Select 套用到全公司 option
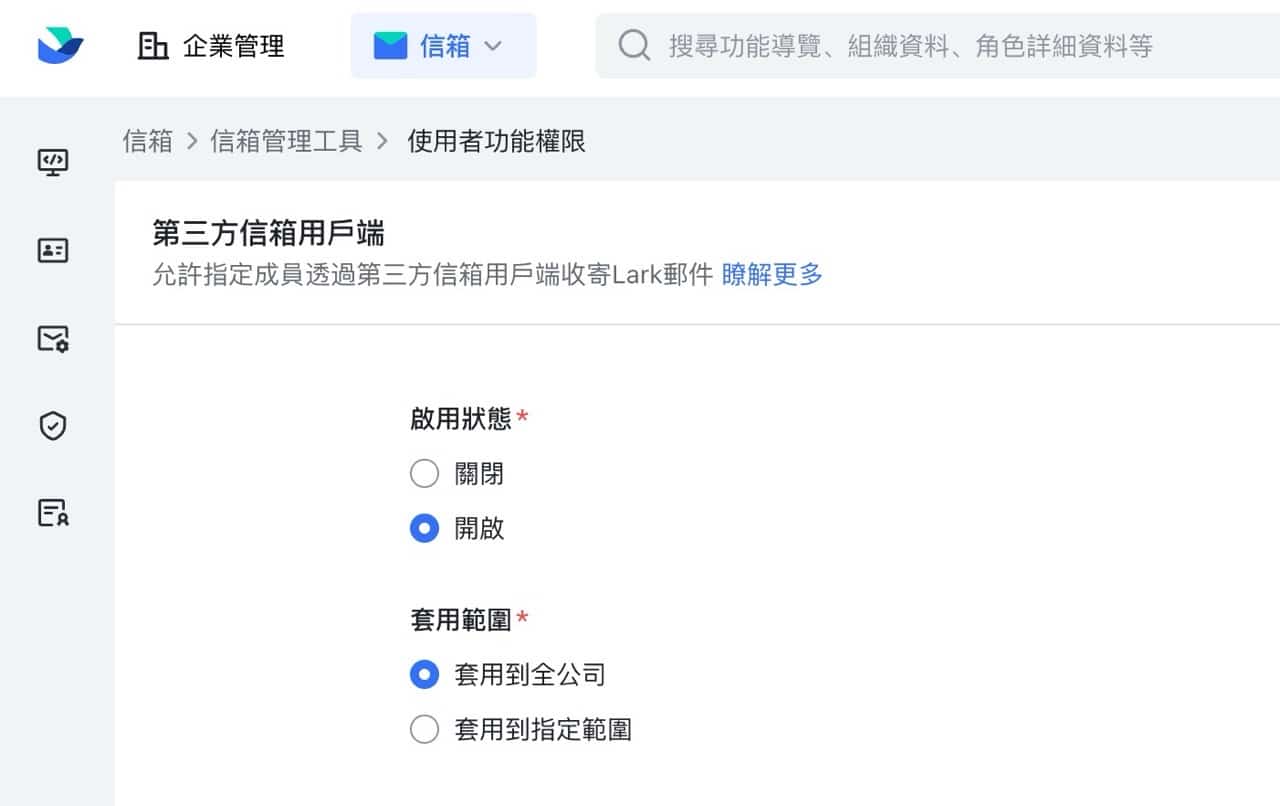1280x806 pixels. click(x=425, y=675)
